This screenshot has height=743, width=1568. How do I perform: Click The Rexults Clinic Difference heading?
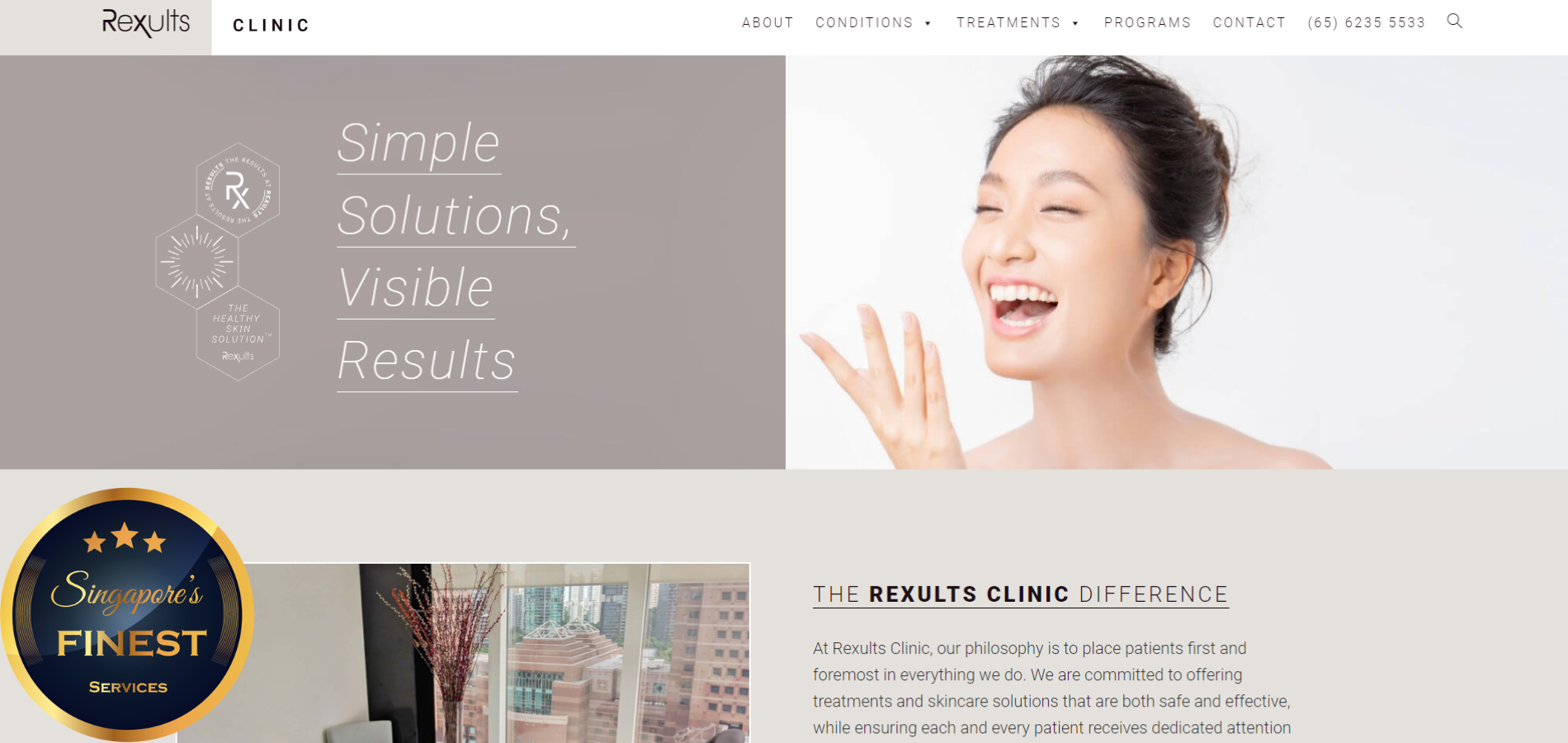pyautogui.click(x=1020, y=594)
